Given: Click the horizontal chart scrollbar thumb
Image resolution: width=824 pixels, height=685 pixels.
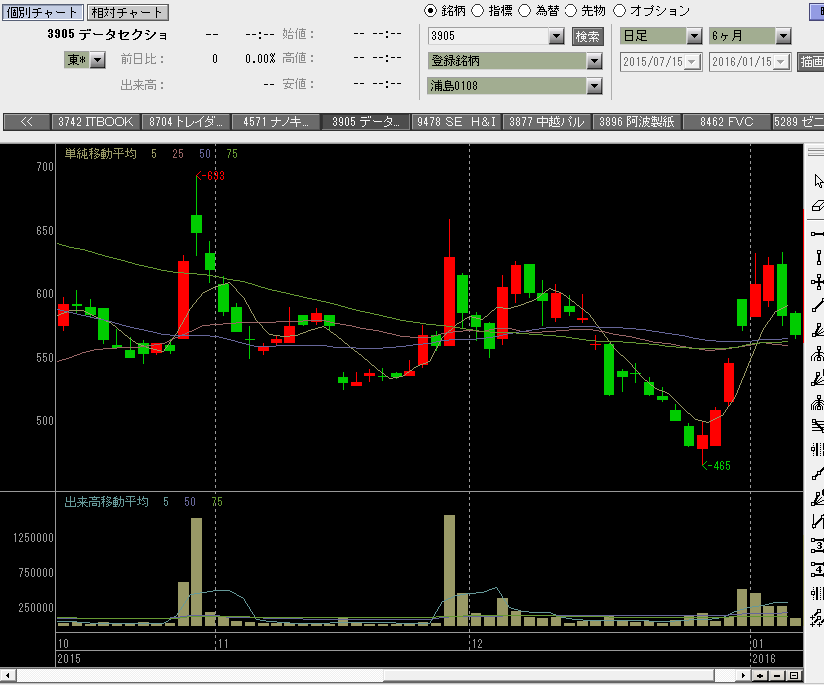Looking at the screenshot, I should pos(549,676).
